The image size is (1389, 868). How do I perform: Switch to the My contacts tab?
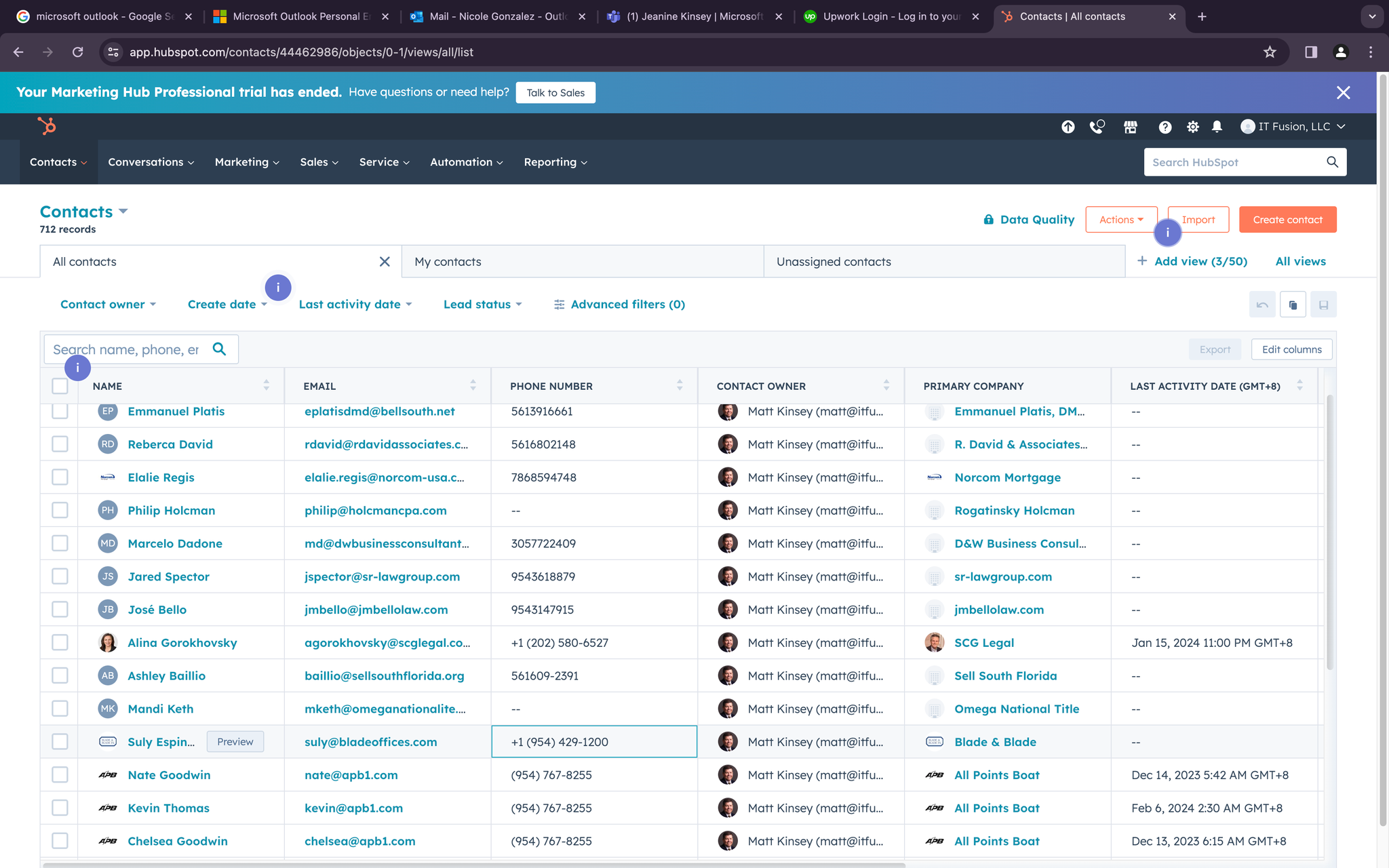point(448,262)
